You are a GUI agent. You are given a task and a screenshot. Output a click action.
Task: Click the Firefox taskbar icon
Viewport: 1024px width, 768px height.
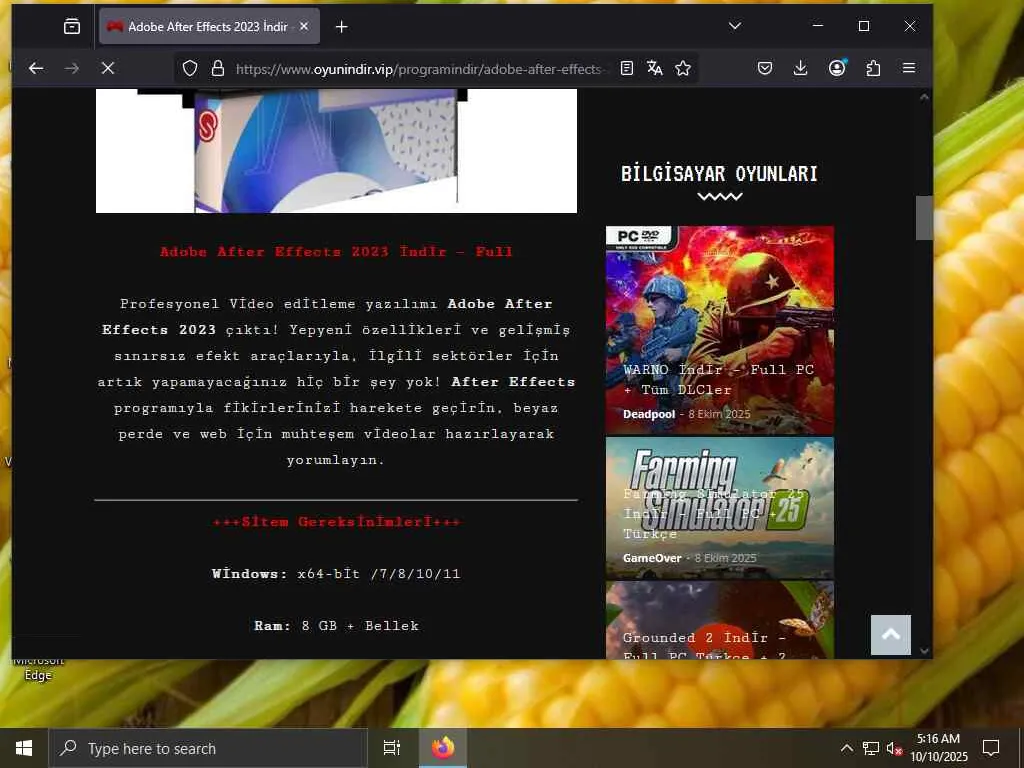(x=443, y=748)
